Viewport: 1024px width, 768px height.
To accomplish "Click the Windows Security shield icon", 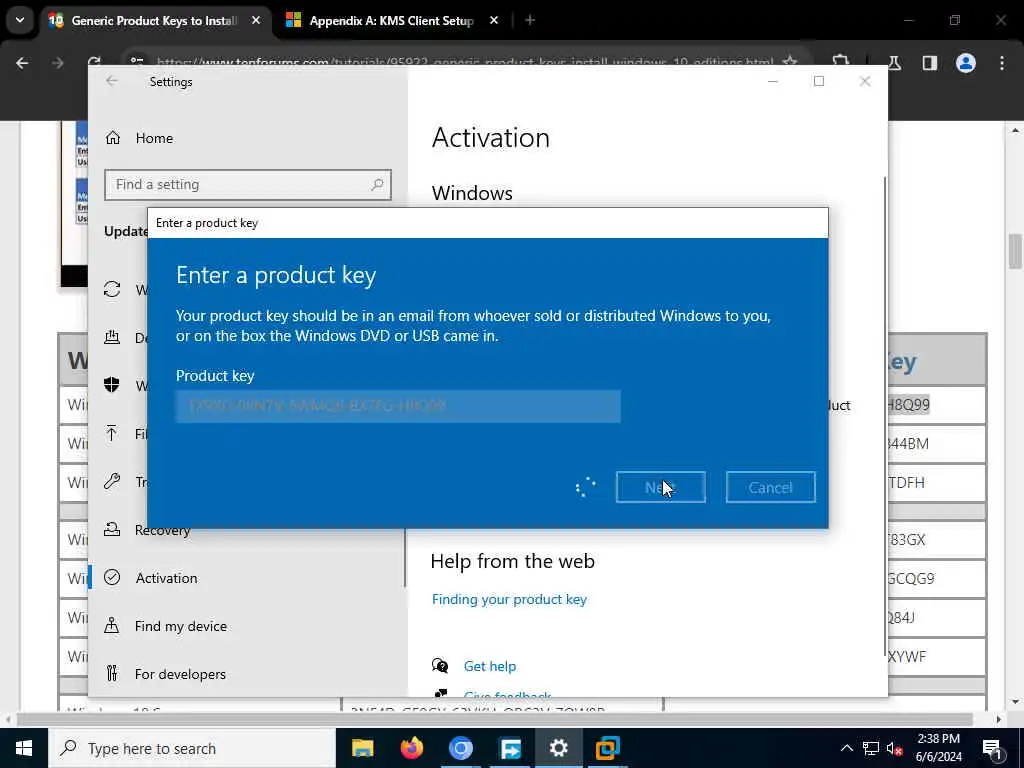I will tap(112, 385).
